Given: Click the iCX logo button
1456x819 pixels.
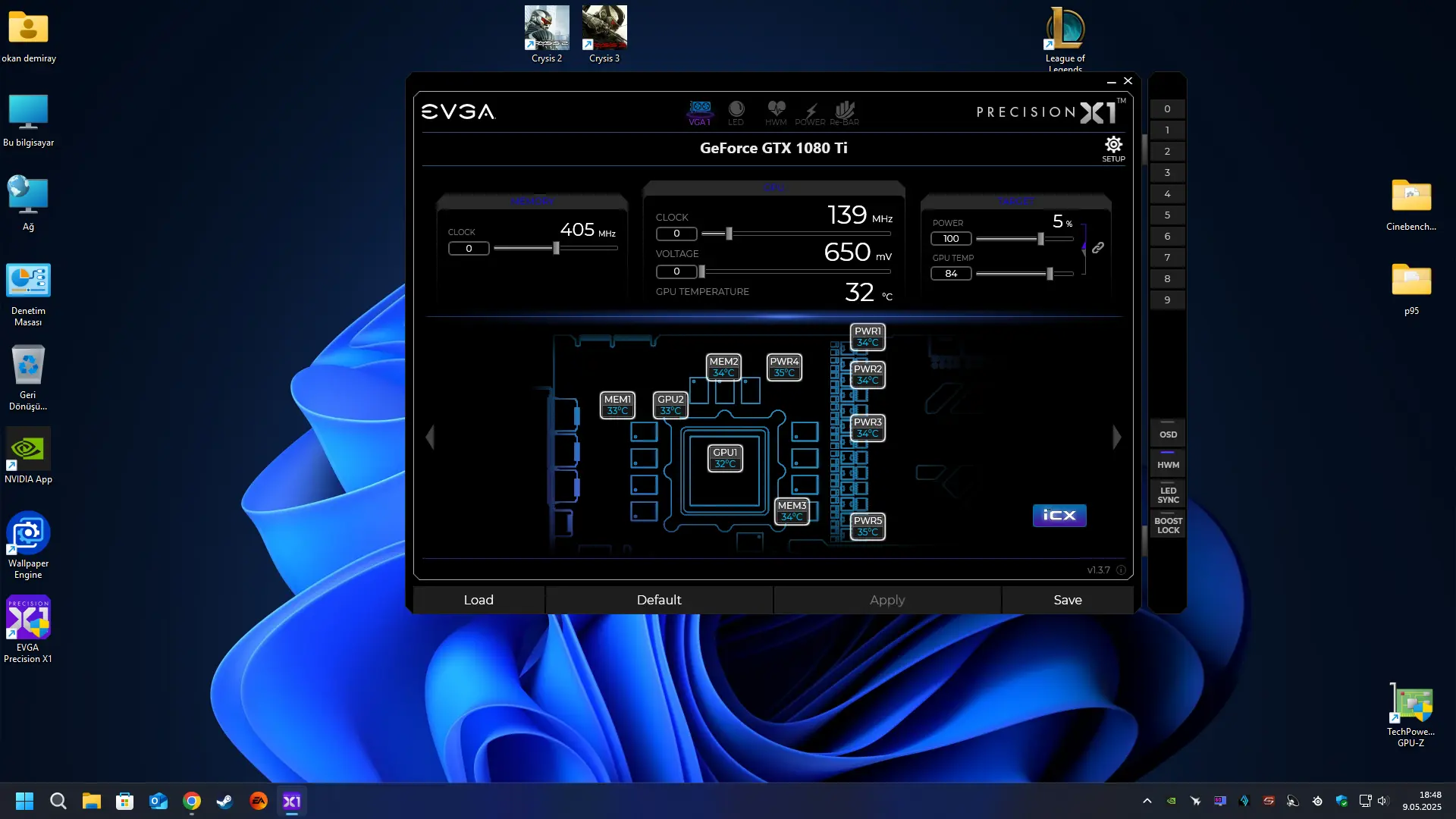Looking at the screenshot, I should pos(1059,516).
